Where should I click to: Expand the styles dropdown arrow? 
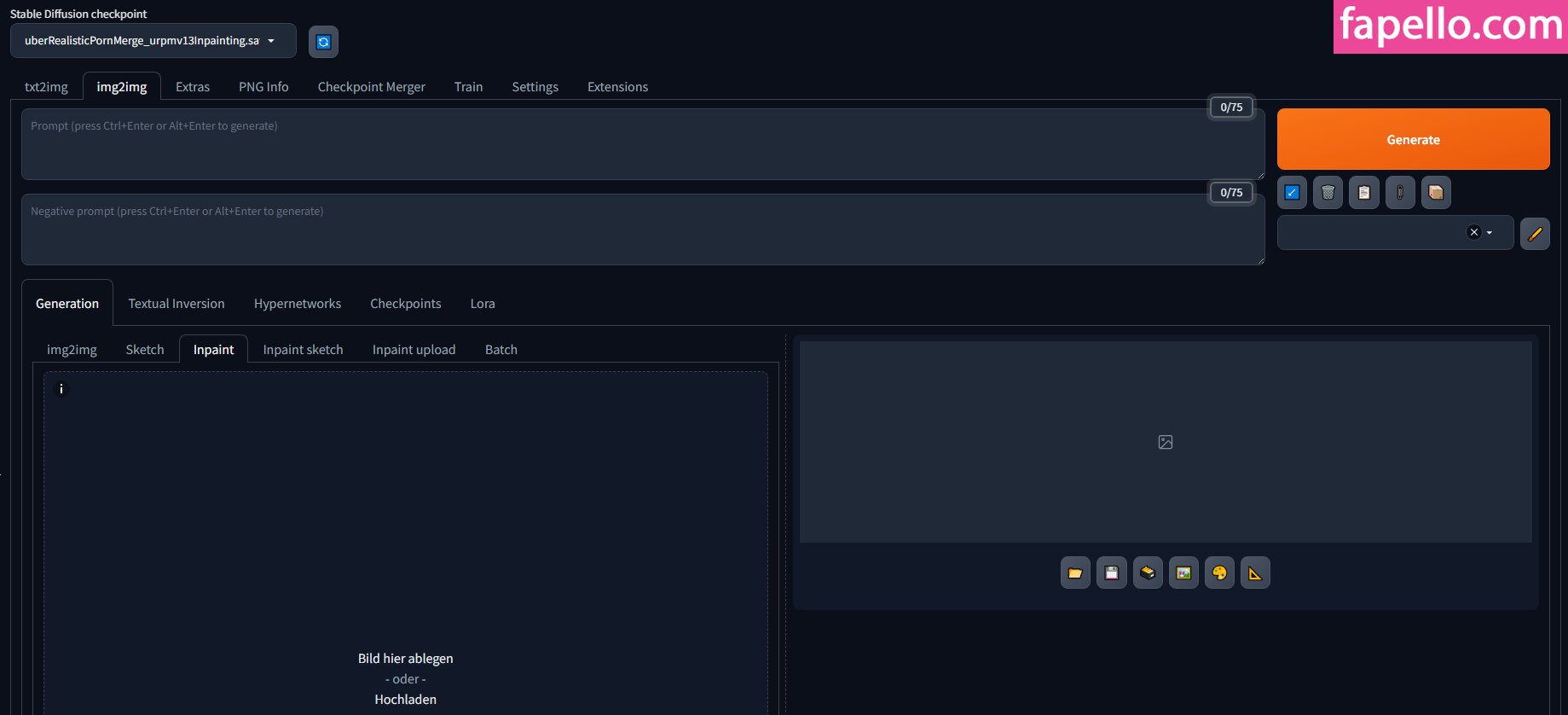[x=1490, y=233]
